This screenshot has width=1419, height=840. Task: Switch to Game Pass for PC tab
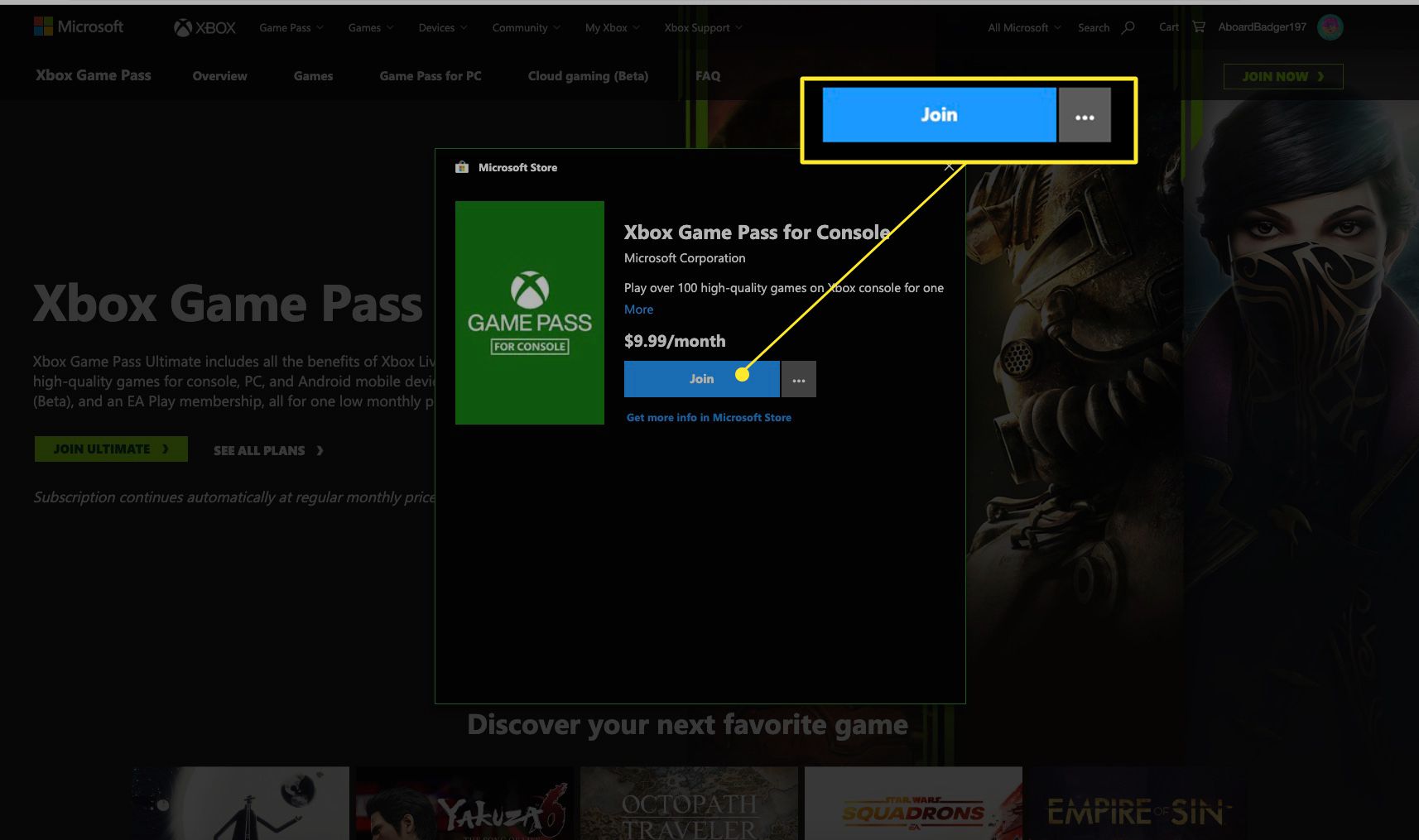tap(431, 76)
